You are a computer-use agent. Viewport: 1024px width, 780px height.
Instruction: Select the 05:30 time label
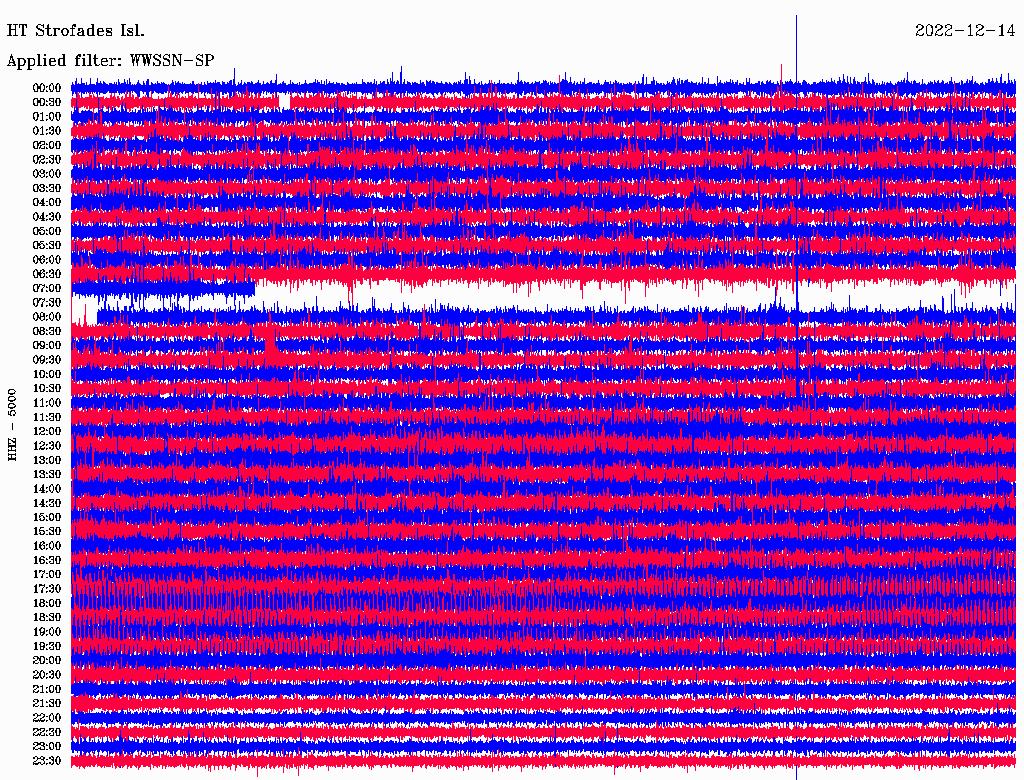(x=47, y=245)
